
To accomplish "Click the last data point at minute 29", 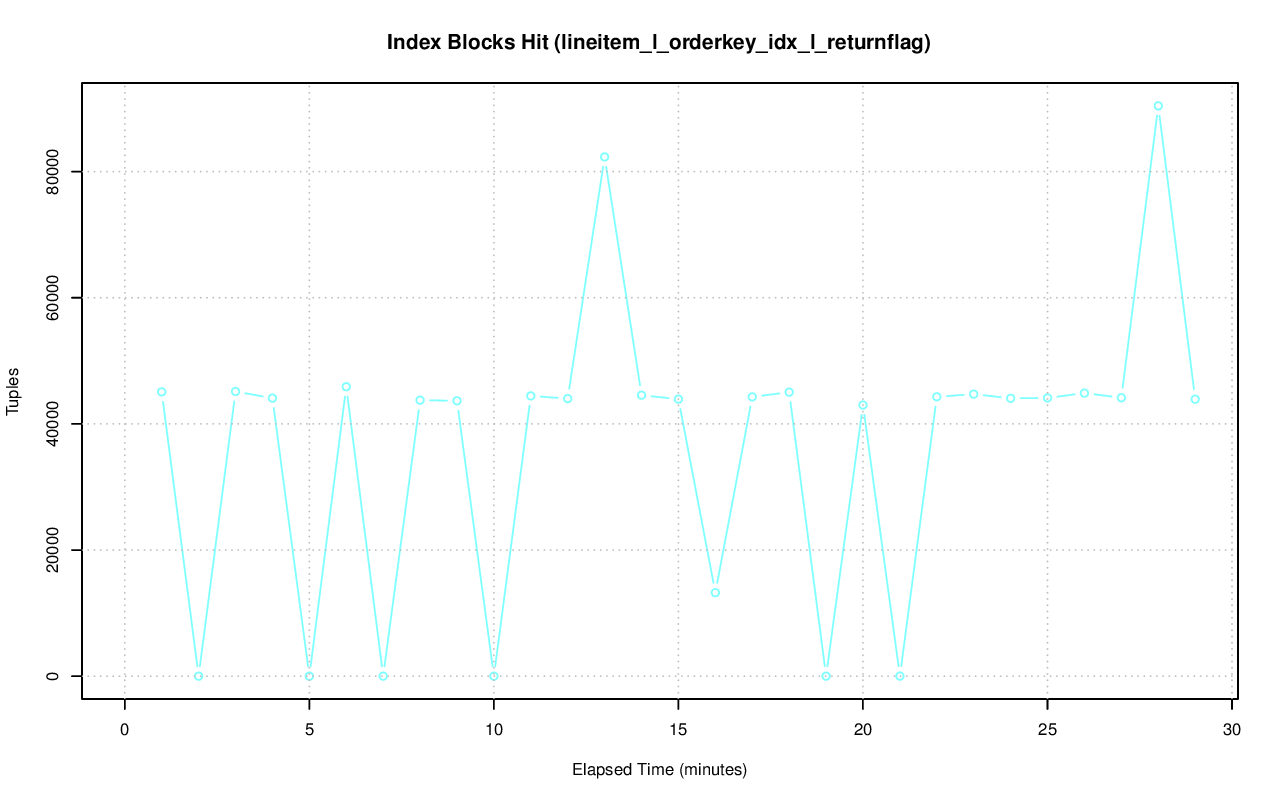I will click(x=1195, y=399).
